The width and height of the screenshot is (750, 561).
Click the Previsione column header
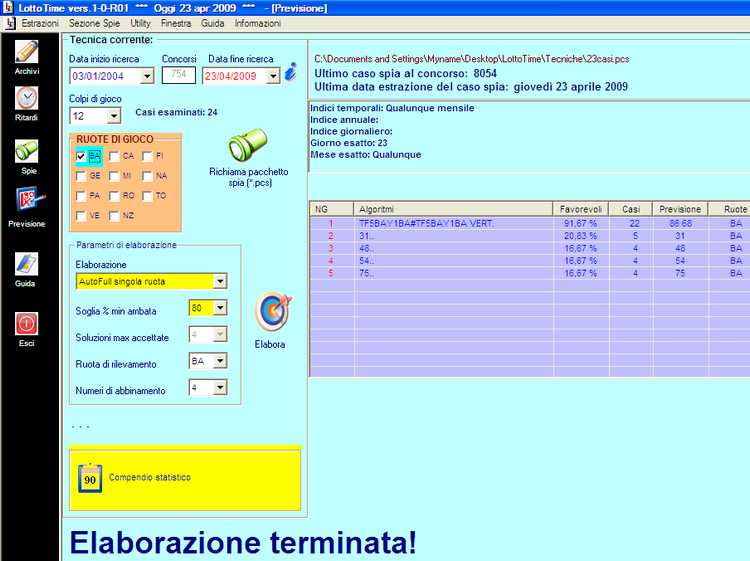680,209
